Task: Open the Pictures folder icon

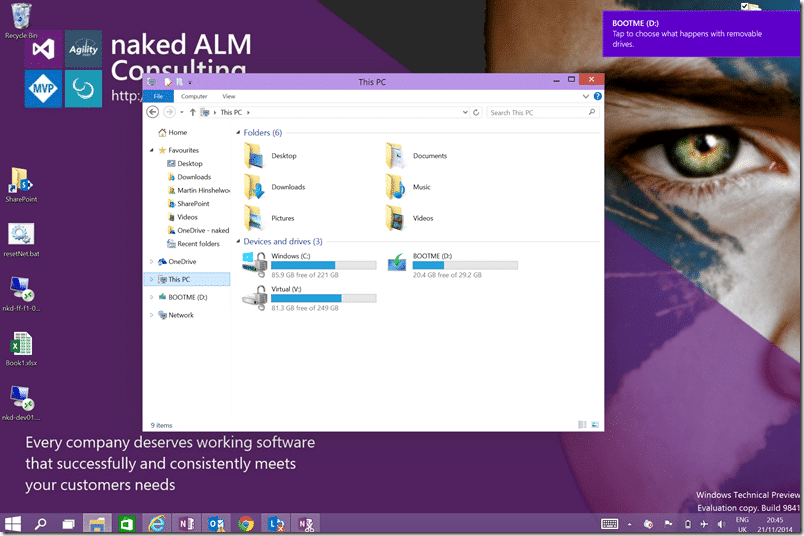Action: 253,218
